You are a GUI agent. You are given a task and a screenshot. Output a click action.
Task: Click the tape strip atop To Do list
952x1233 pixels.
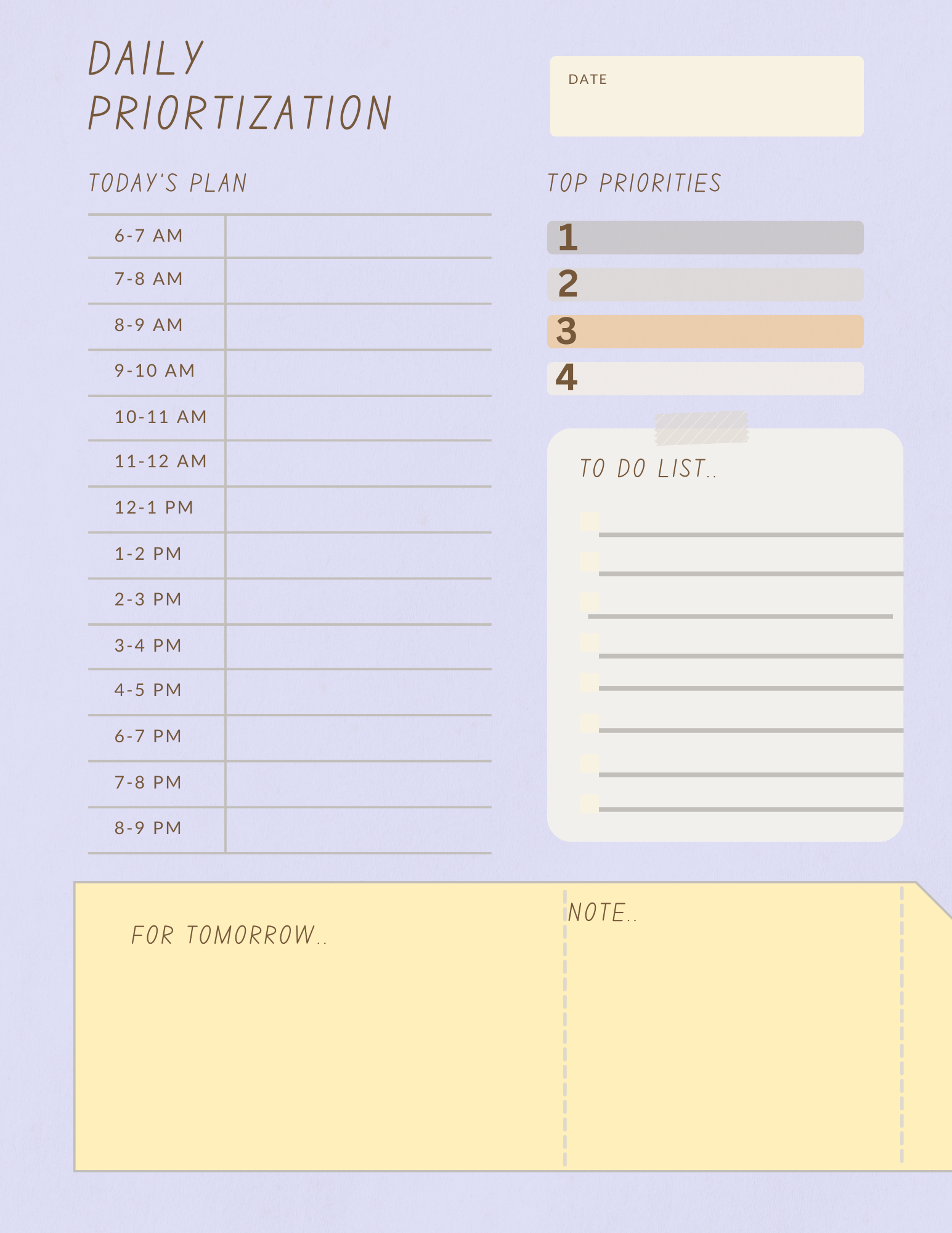tap(701, 428)
